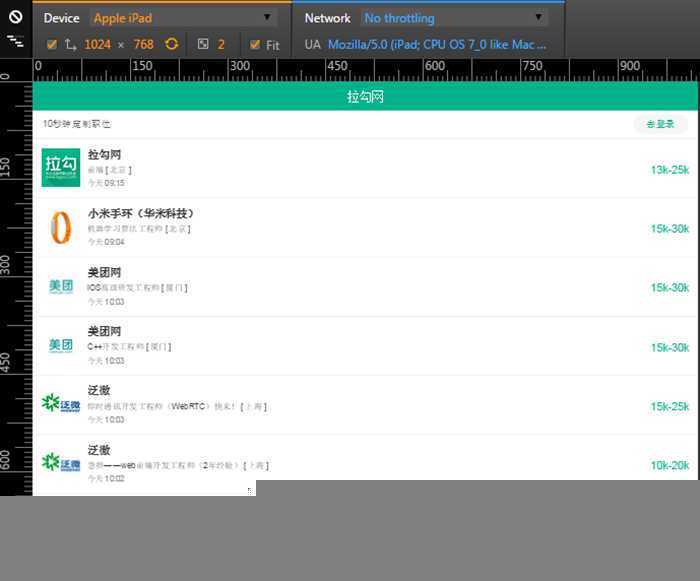Open the Apple iPad device dropdown

183,18
